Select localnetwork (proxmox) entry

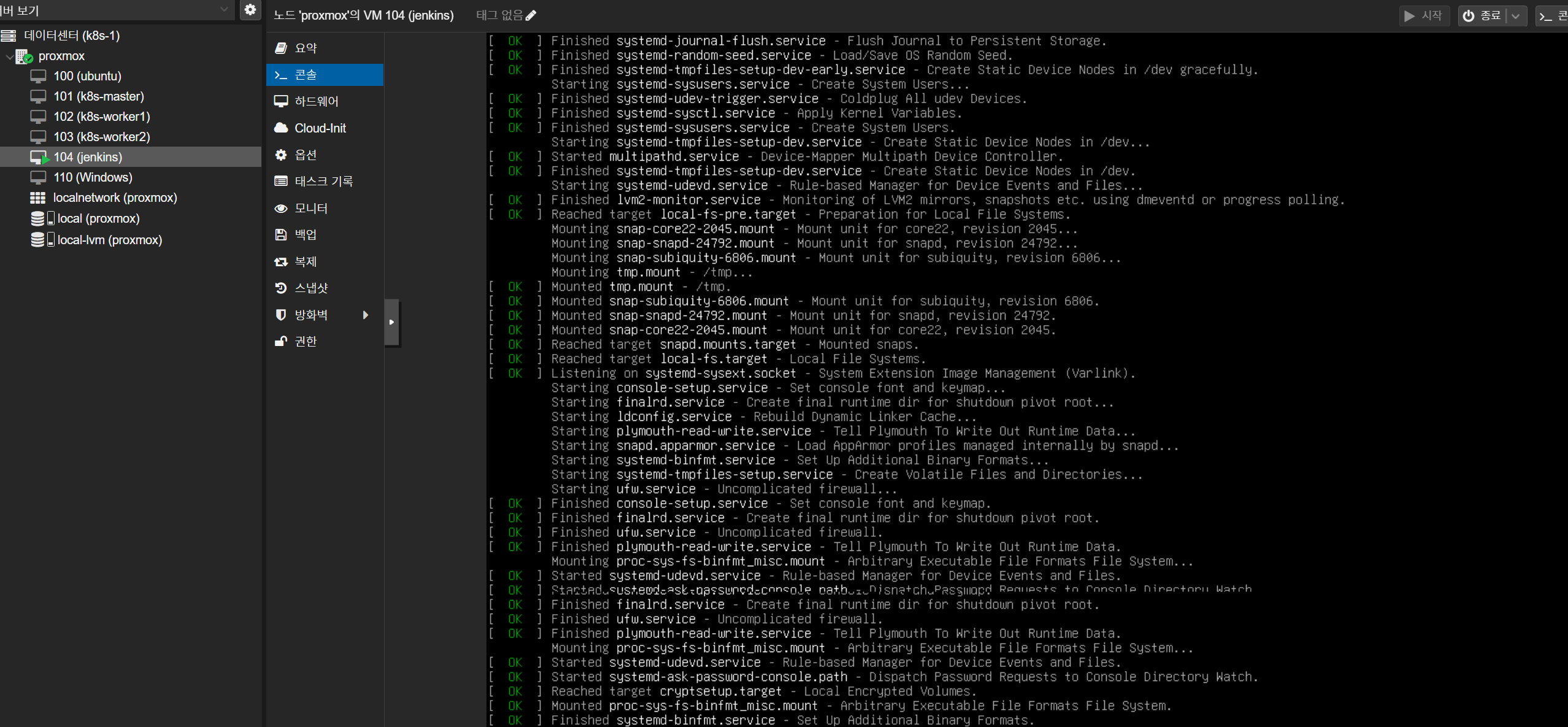[x=115, y=198]
